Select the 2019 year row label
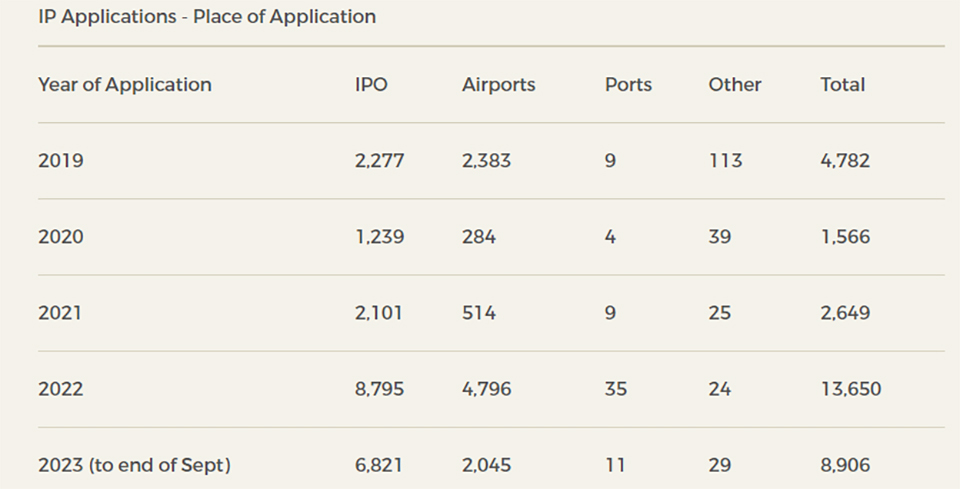Screen dimensions: 960x489 coord(61,161)
